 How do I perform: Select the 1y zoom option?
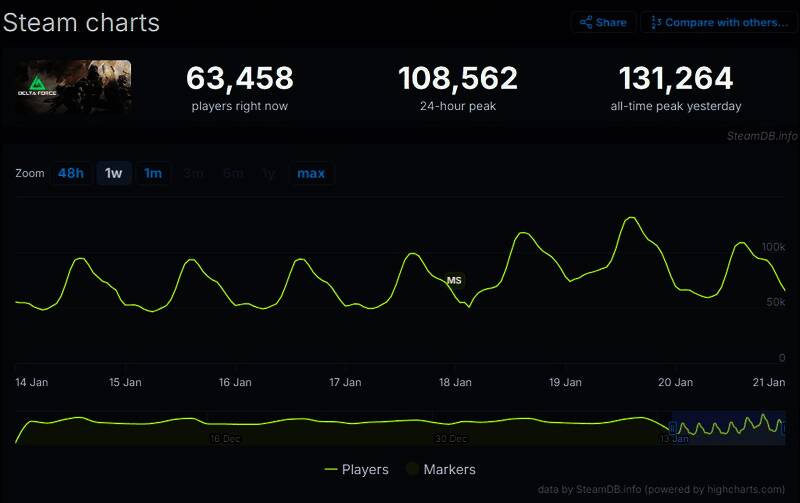pyautogui.click(x=268, y=173)
